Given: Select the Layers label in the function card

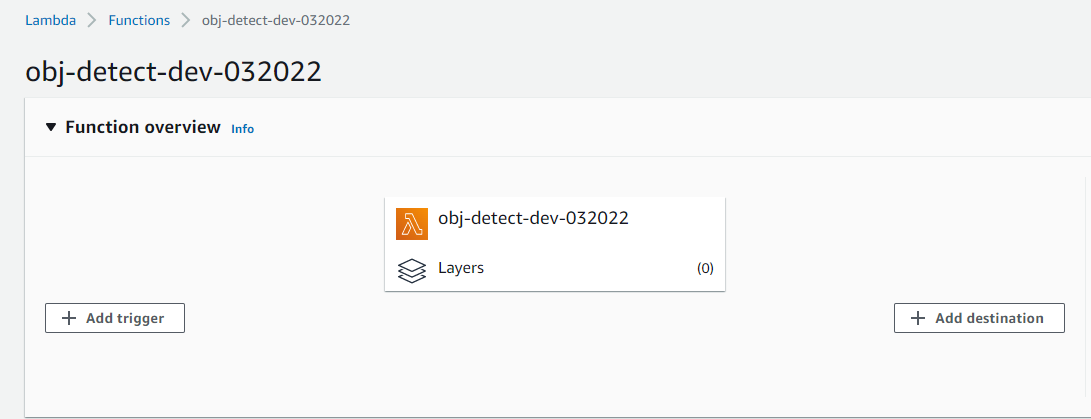Looking at the screenshot, I should 461,268.
